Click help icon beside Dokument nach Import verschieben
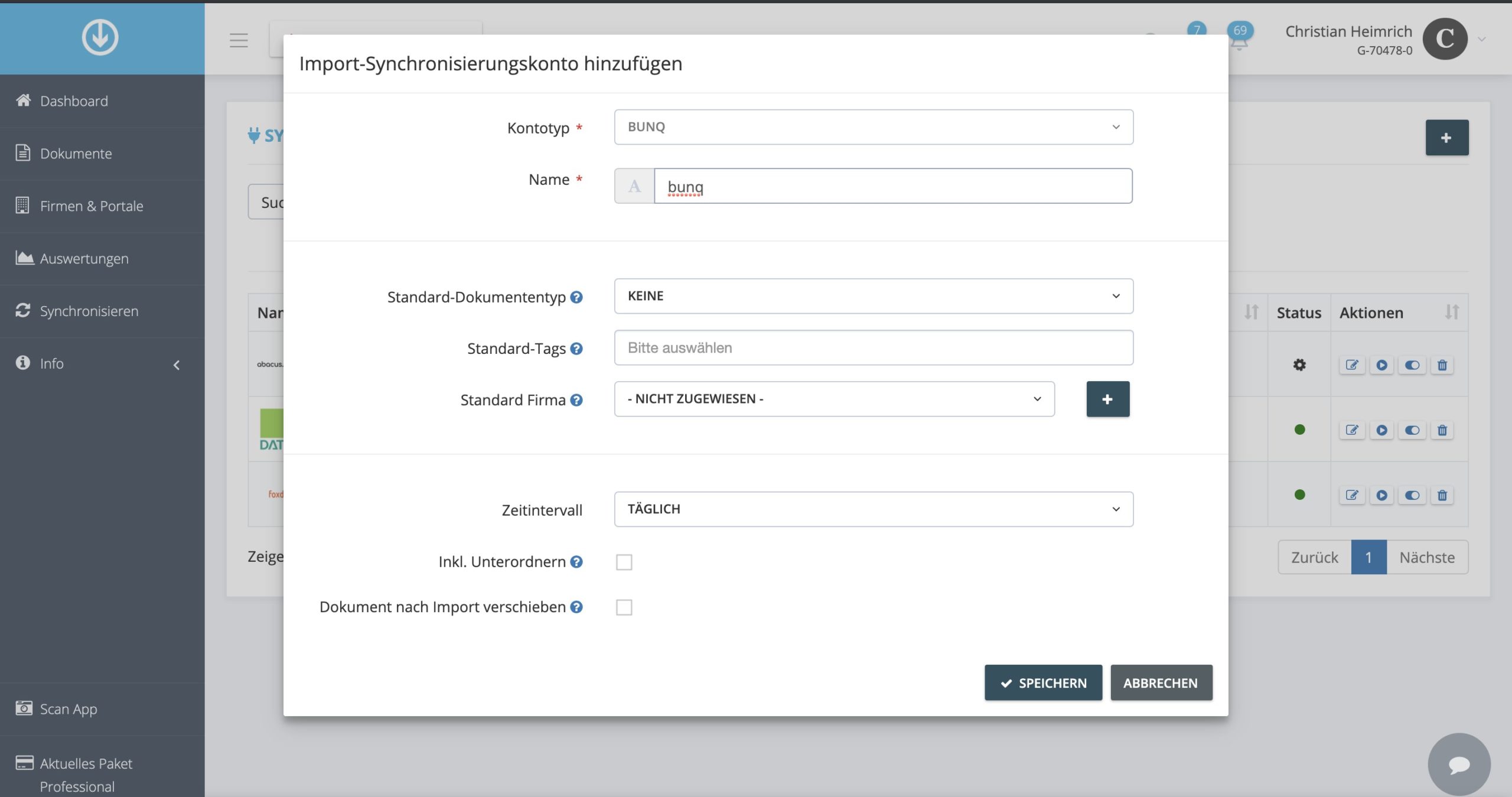The height and width of the screenshot is (797, 1512). point(576,607)
